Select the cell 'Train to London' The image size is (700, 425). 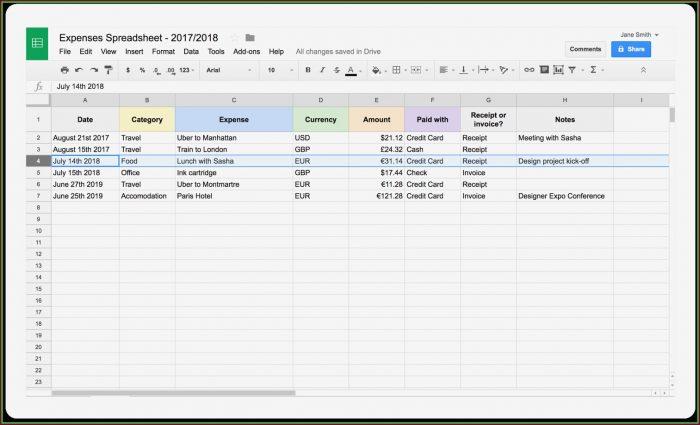click(x=234, y=150)
